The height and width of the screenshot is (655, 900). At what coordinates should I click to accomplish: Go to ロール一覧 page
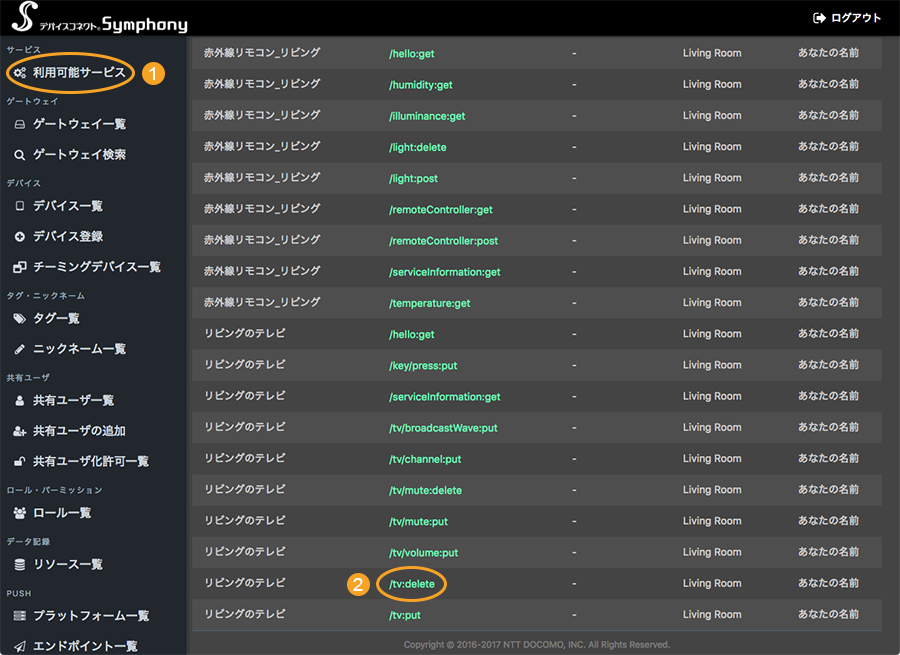tap(62, 513)
